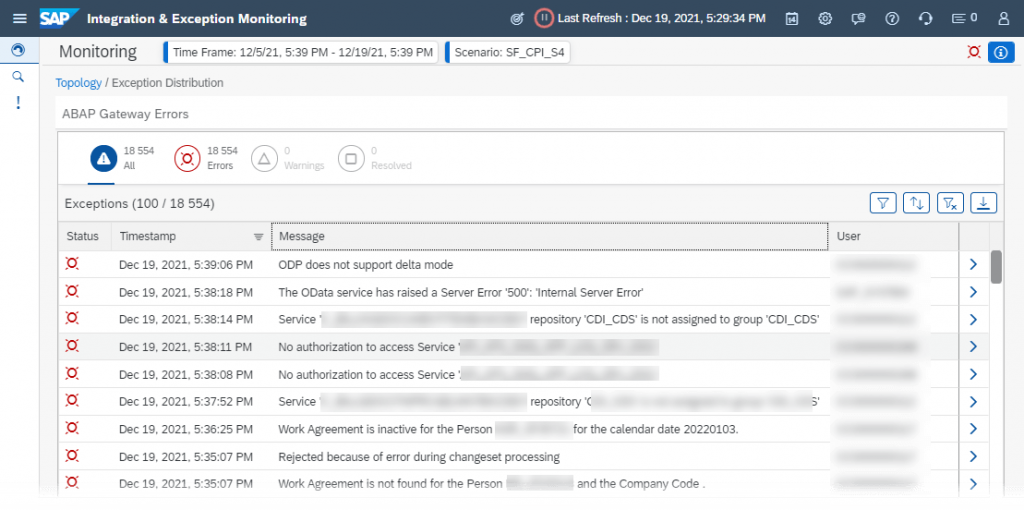
Task: Open the support headset icon
Action: pyautogui.click(x=925, y=18)
